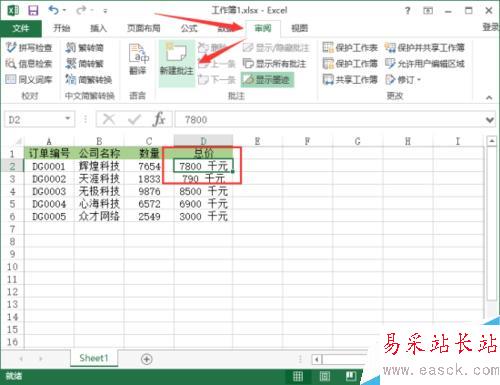Image resolution: width=500 pixels, height=385 pixels.
Task: Click the 翻译 translate icon
Action: coord(138,59)
